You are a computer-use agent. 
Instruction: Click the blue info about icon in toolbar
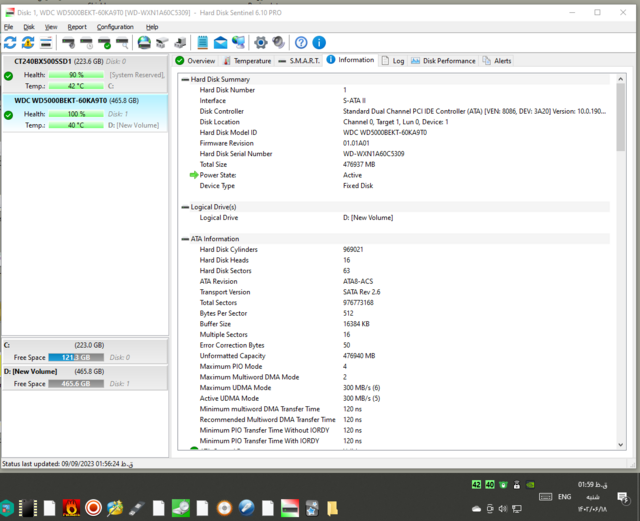tap(319, 43)
